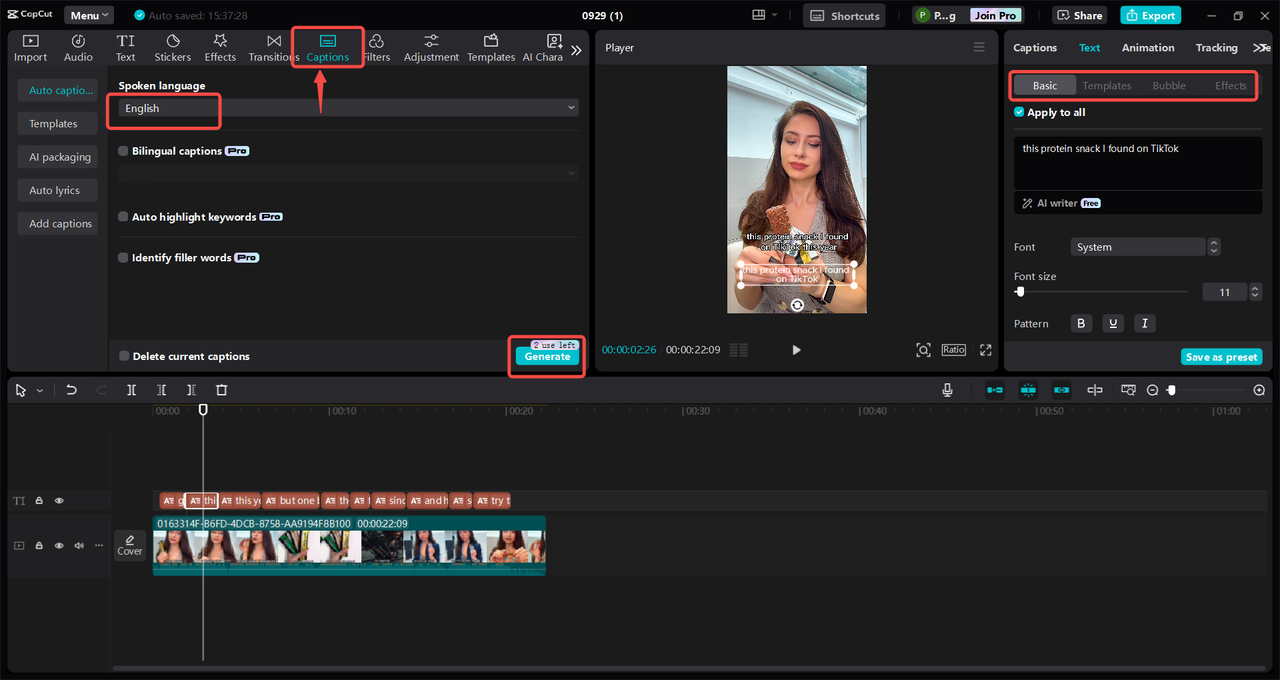The width and height of the screenshot is (1280, 680).
Task: Click the Generate captions button
Action: pos(547,357)
